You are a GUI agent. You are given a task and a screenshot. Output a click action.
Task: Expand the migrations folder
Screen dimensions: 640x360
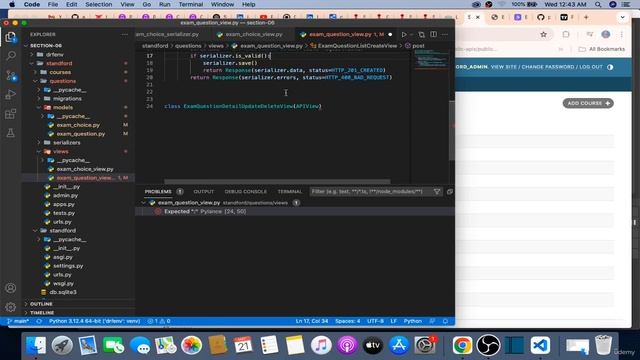click(67, 99)
